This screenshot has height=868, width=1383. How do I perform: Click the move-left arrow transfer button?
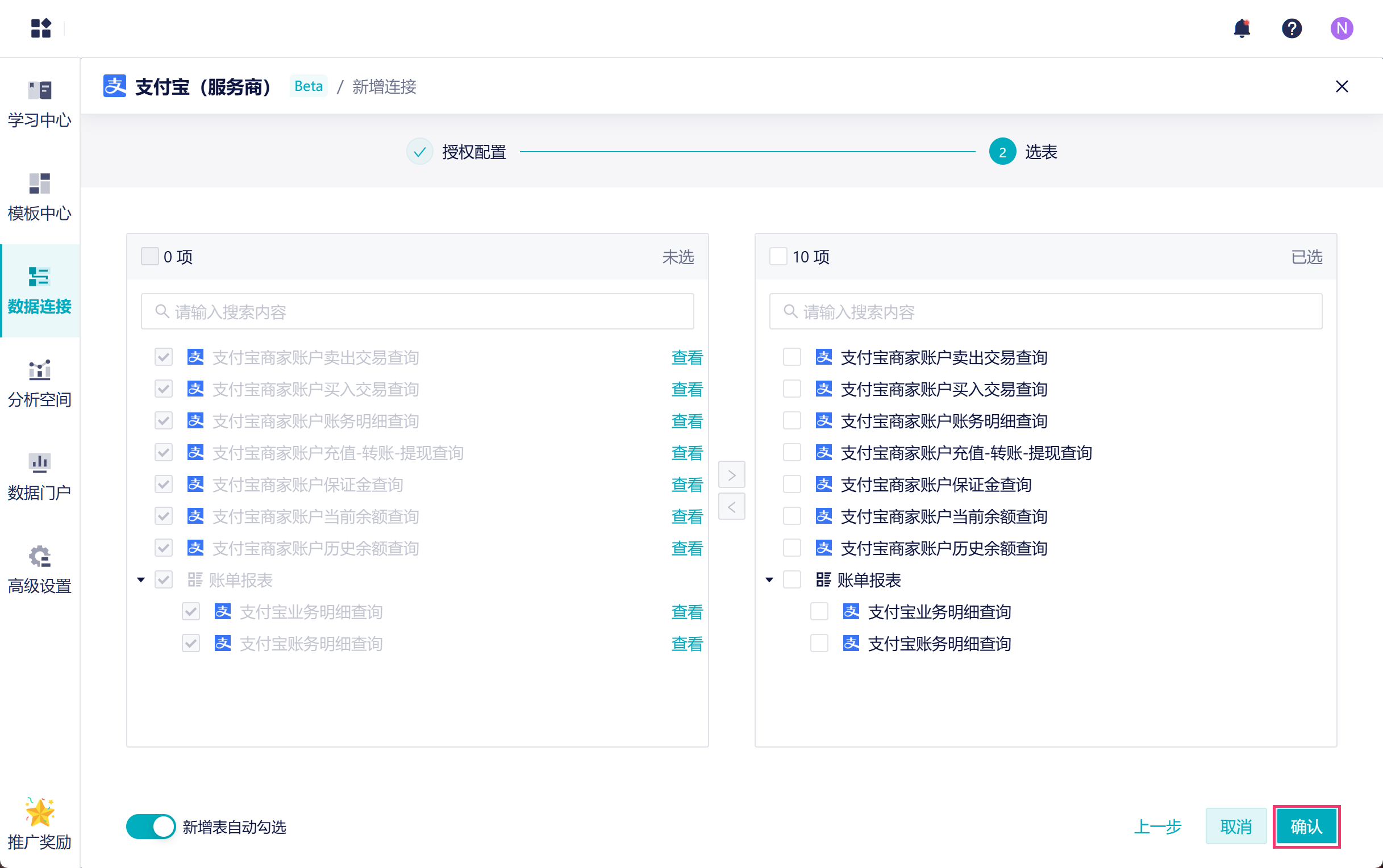[x=731, y=507]
